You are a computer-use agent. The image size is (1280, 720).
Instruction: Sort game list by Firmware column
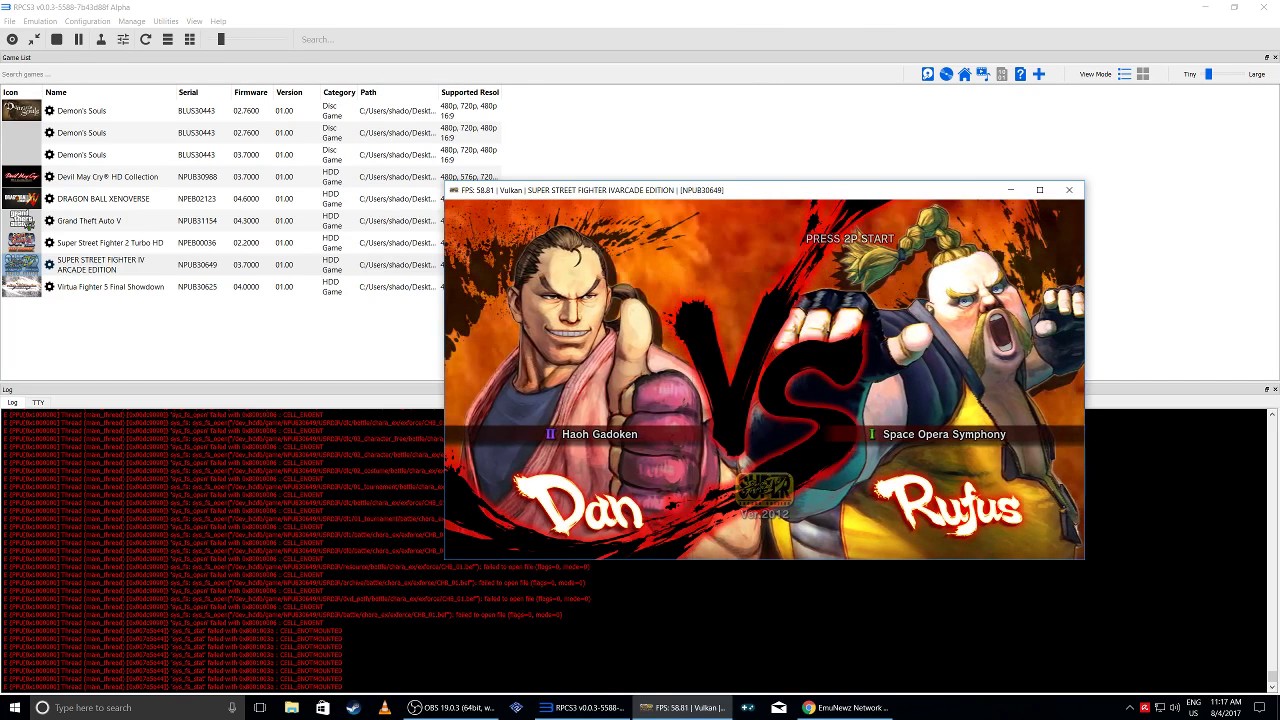[x=250, y=92]
